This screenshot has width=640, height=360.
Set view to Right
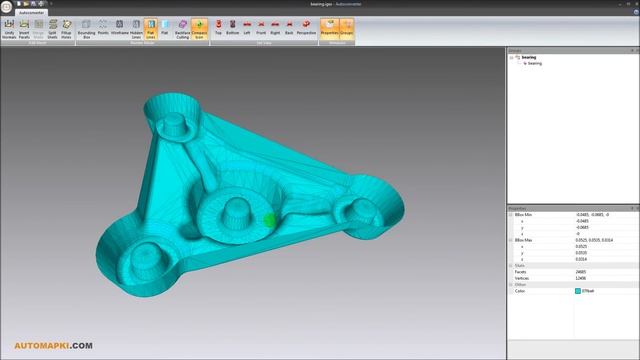click(275, 27)
